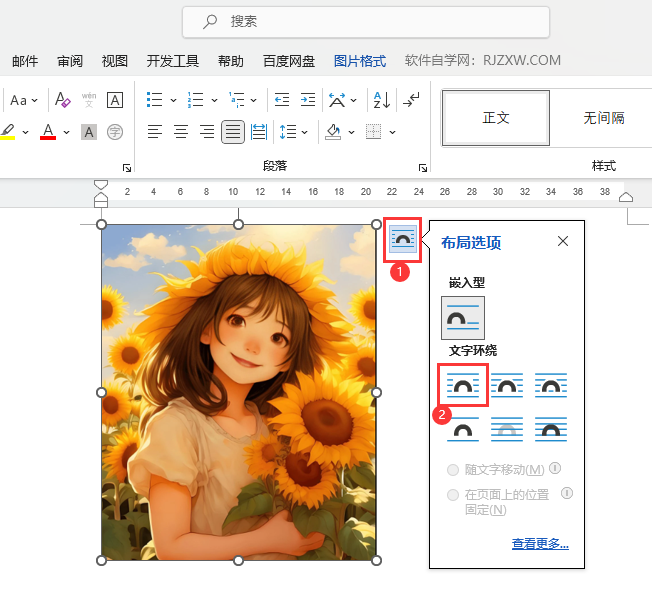Open the paragraph settings dialog launcher
652x613 pixels.
click(x=424, y=167)
